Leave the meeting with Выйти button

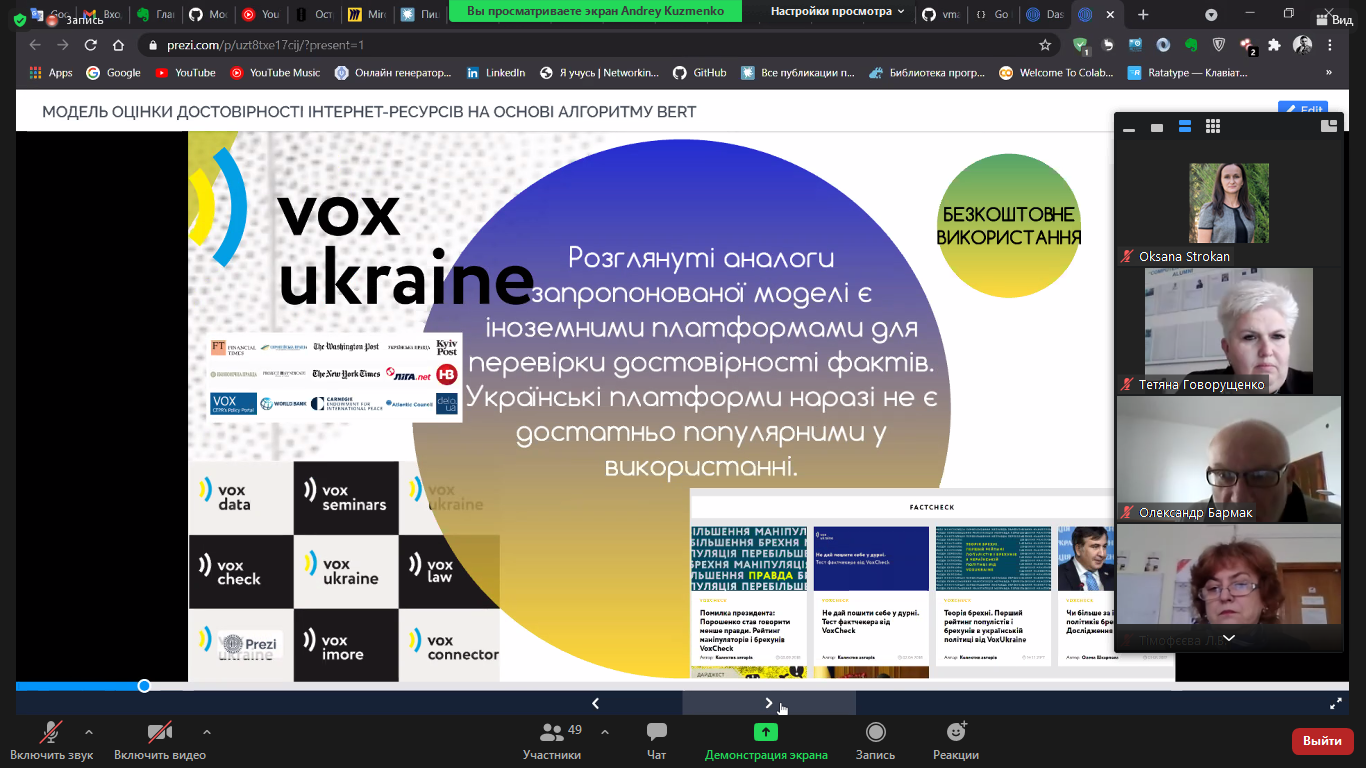pyautogui.click(x=1323, y=741)
